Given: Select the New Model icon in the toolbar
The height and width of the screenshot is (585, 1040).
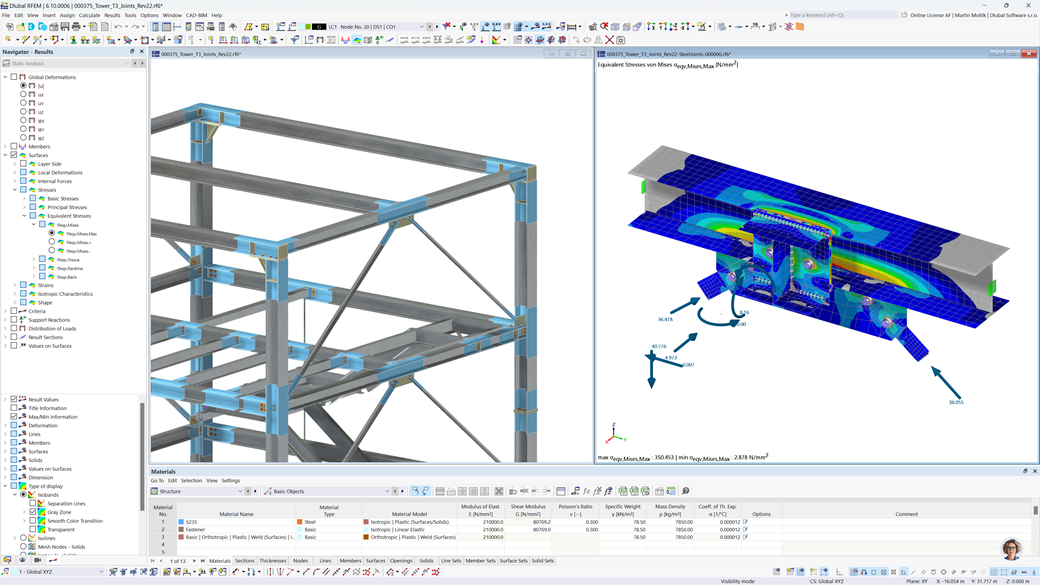Looking at the screenshot, I should (11, 30).
